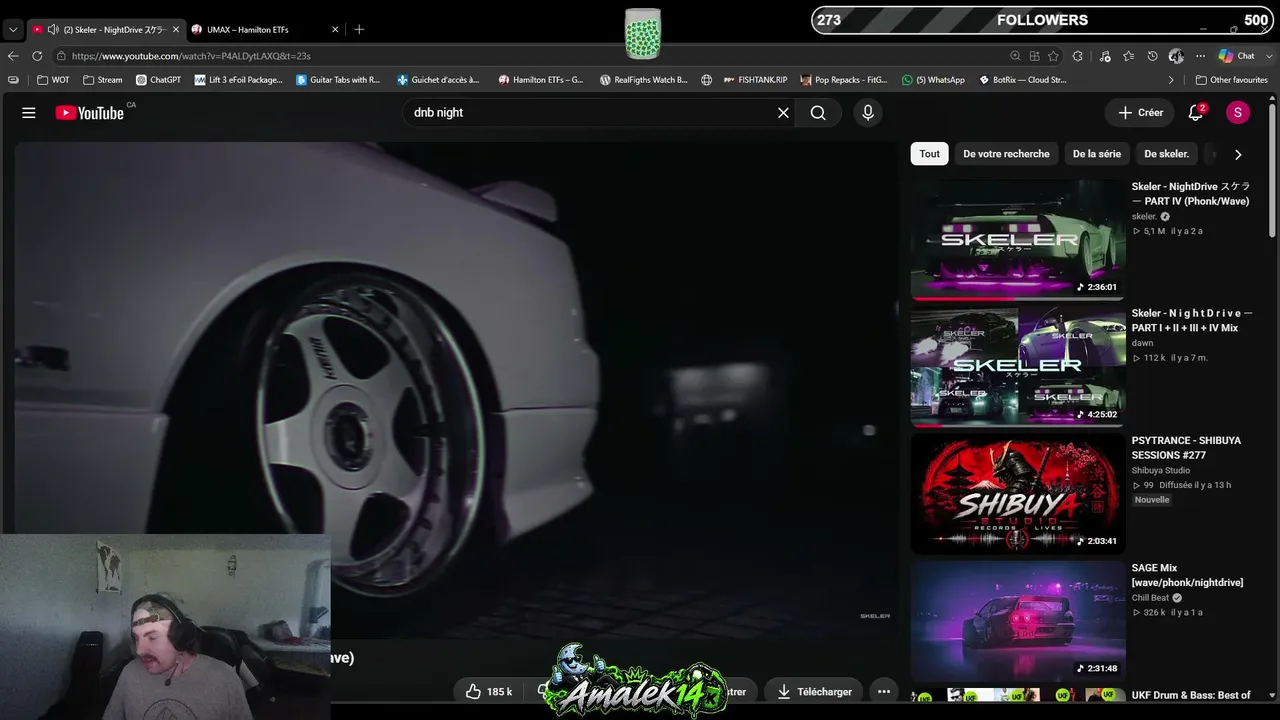Click the Télécharger download button
Viewport: 1280px width, 720px height.
pos(814,691)
